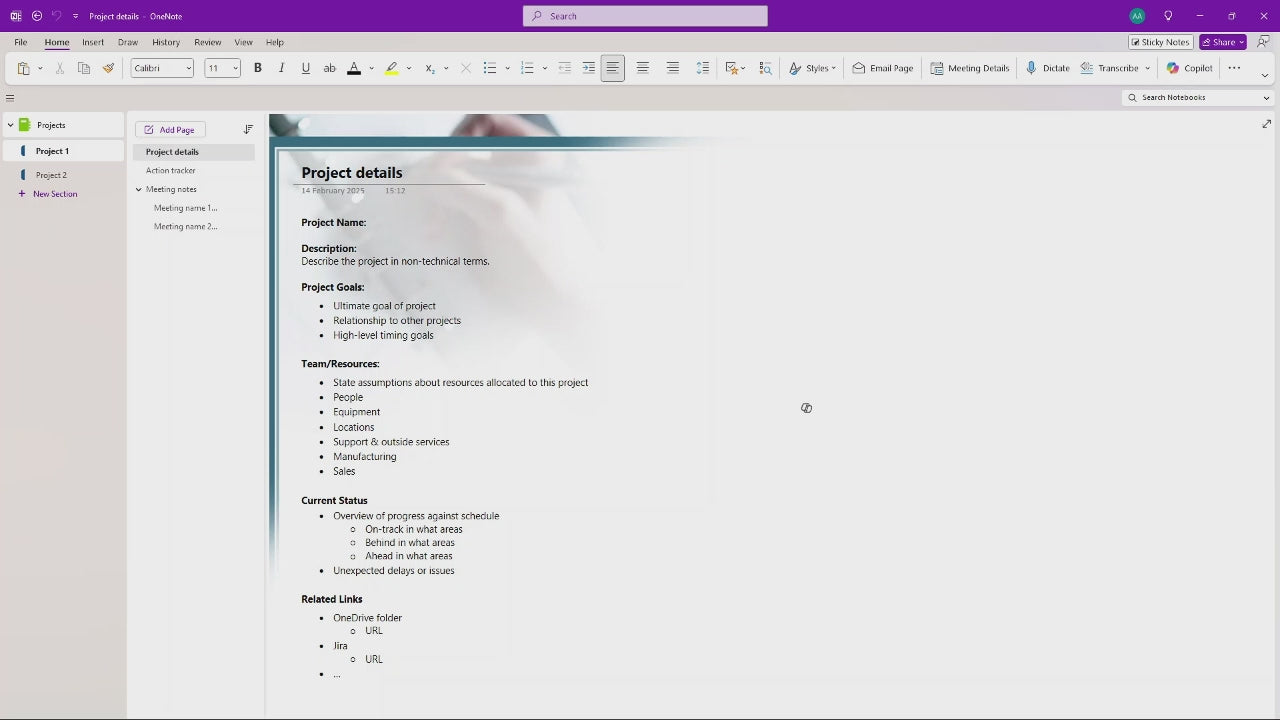Image resolution: width=1280 pixels, height=720 pixels.
Task: Toggle italic formatting
Action: (x=281, y=68)
